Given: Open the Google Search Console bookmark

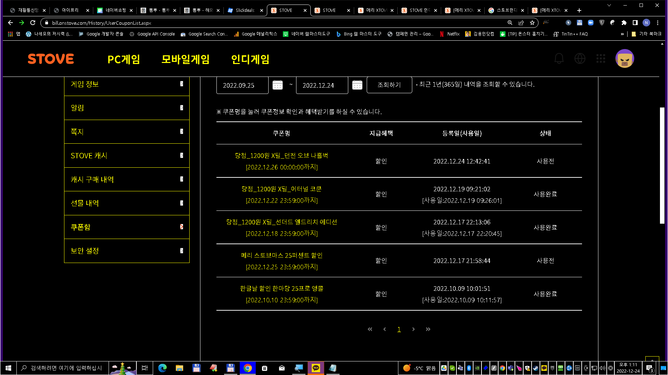Looking at the screenshot, I should (204, 34).
